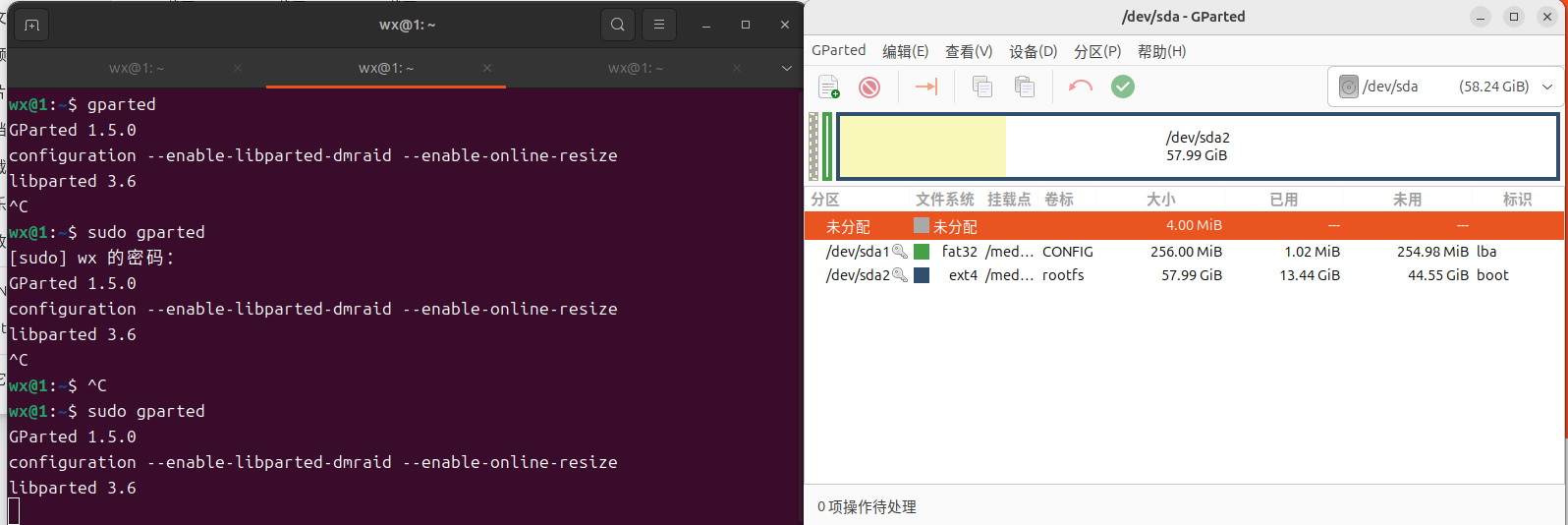Image resolution: width=1568 pixels, height=525 pixels.
Task: Click the 卷标 column header
Action: click(1059, 200)
